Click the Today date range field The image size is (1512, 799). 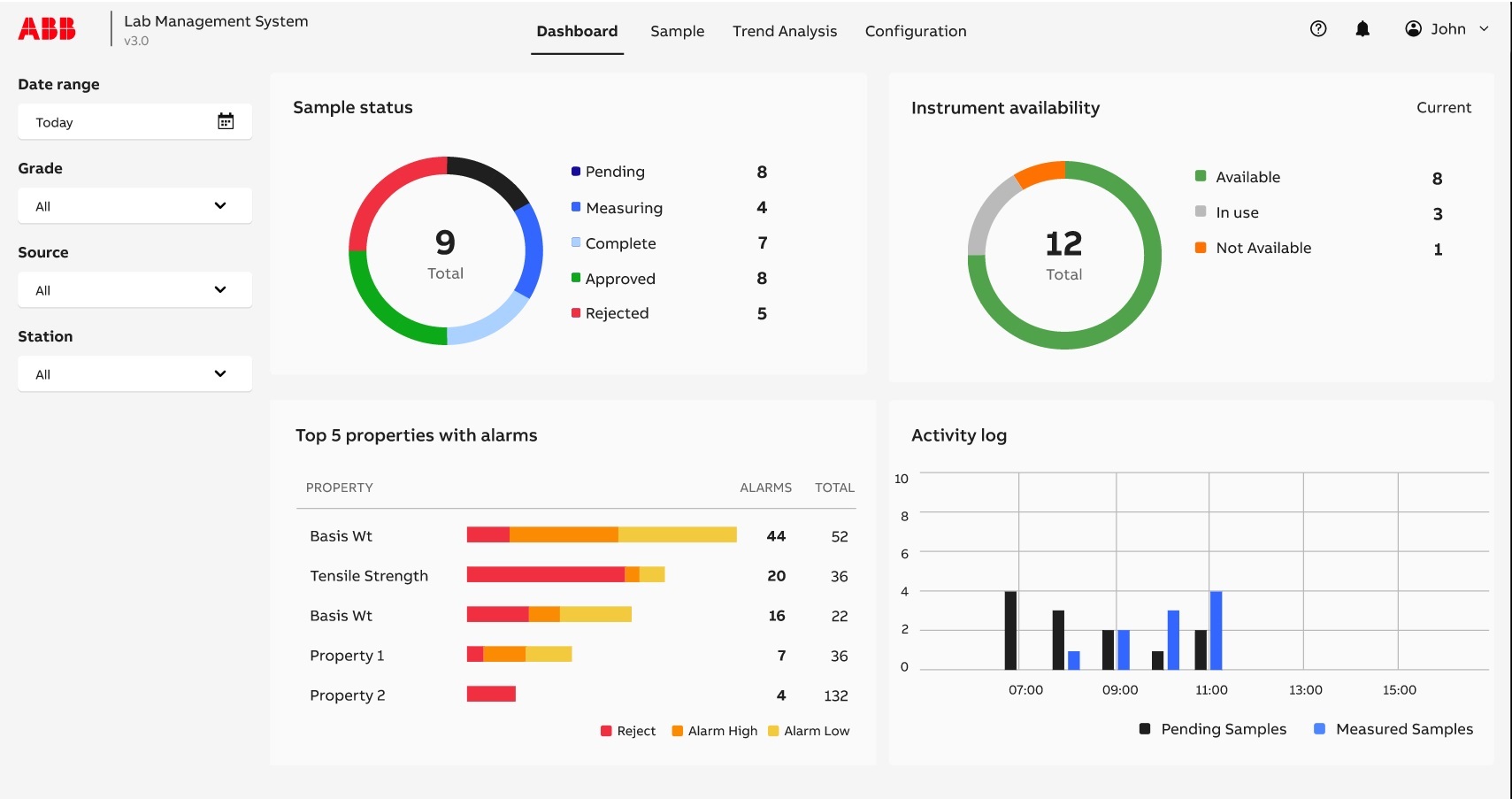pos(115,122)
